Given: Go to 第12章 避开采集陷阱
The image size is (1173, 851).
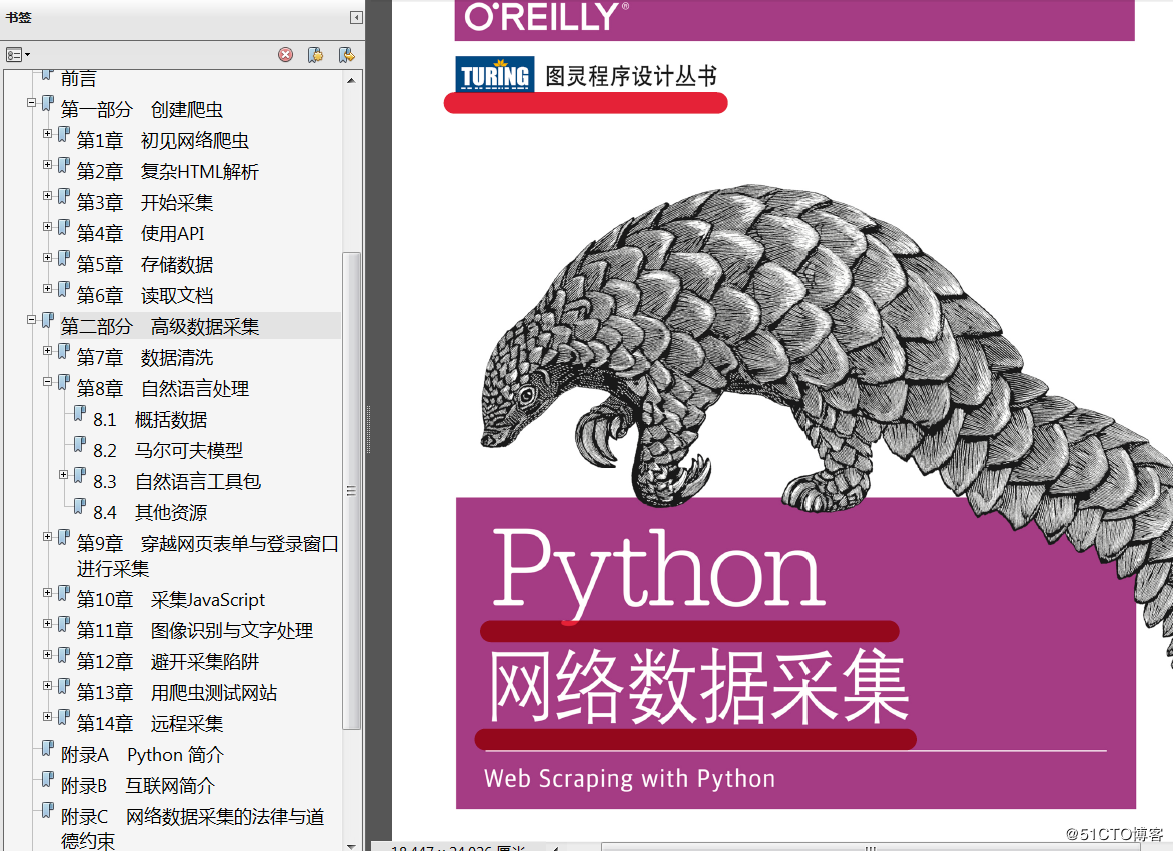Looking at the screenshot, I should [x=168, y=662].
